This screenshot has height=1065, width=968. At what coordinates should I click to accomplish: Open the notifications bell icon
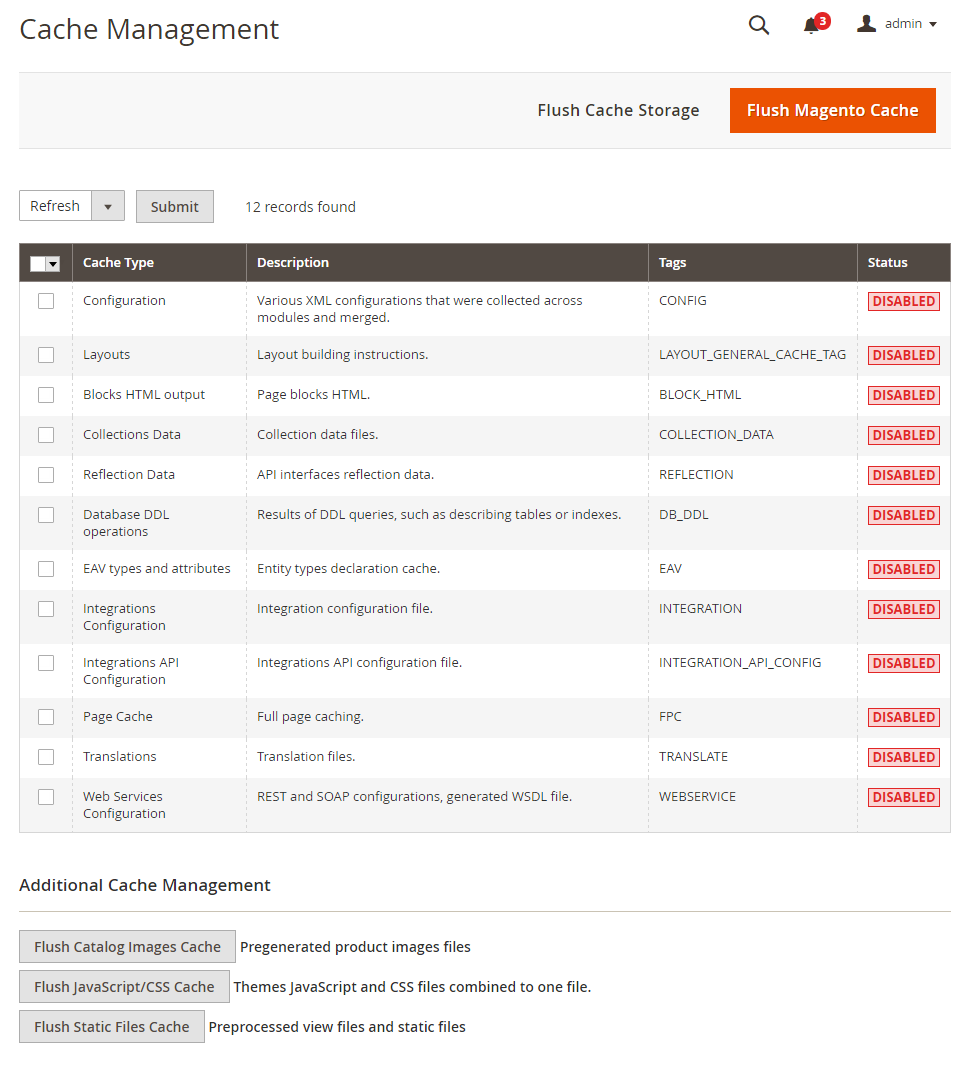pos(811,26)
